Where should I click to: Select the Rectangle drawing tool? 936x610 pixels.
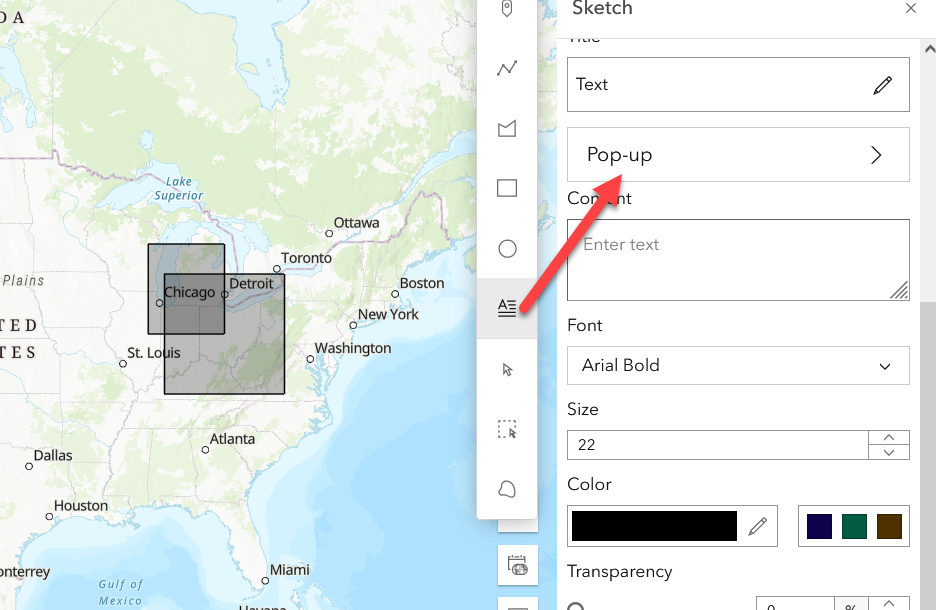tap(507, 188)
